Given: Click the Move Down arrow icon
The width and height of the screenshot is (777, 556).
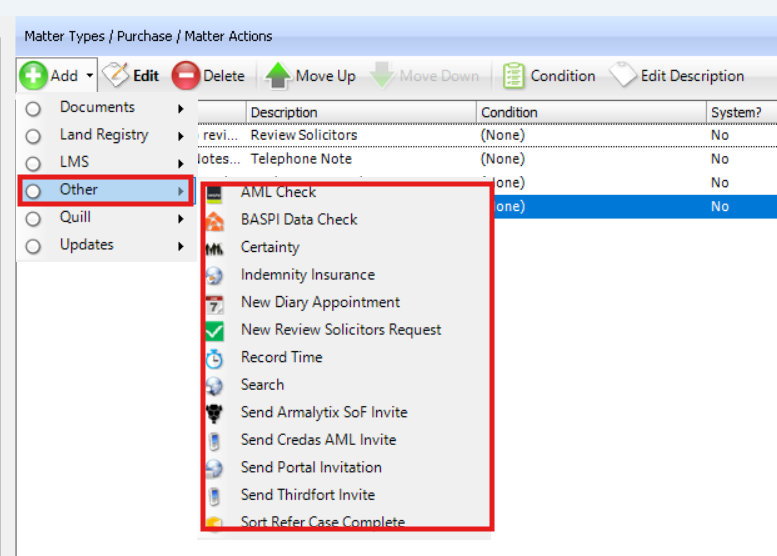Looking at the screenshot, I should pyautogui.click(x=382, y=75).
